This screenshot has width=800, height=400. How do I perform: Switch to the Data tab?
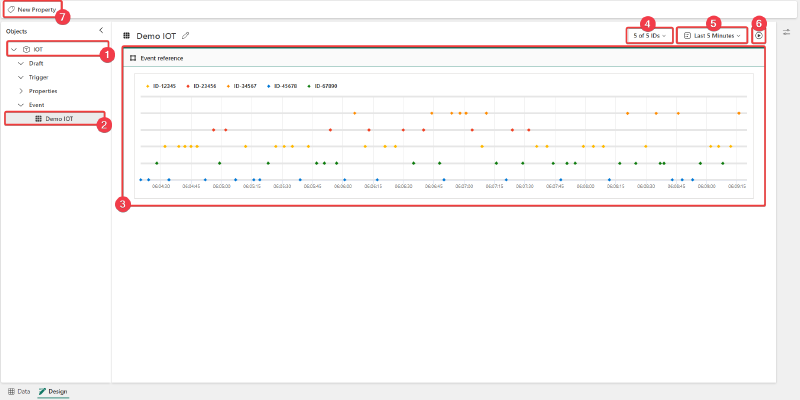(19, 392)
